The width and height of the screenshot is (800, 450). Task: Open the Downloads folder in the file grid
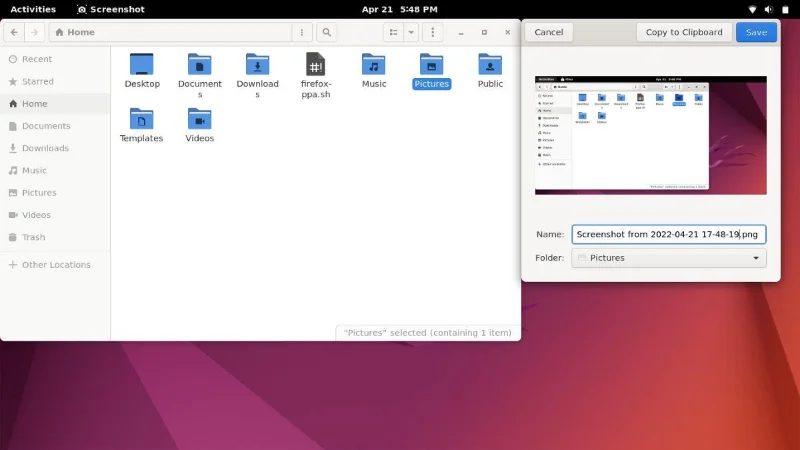258,65
